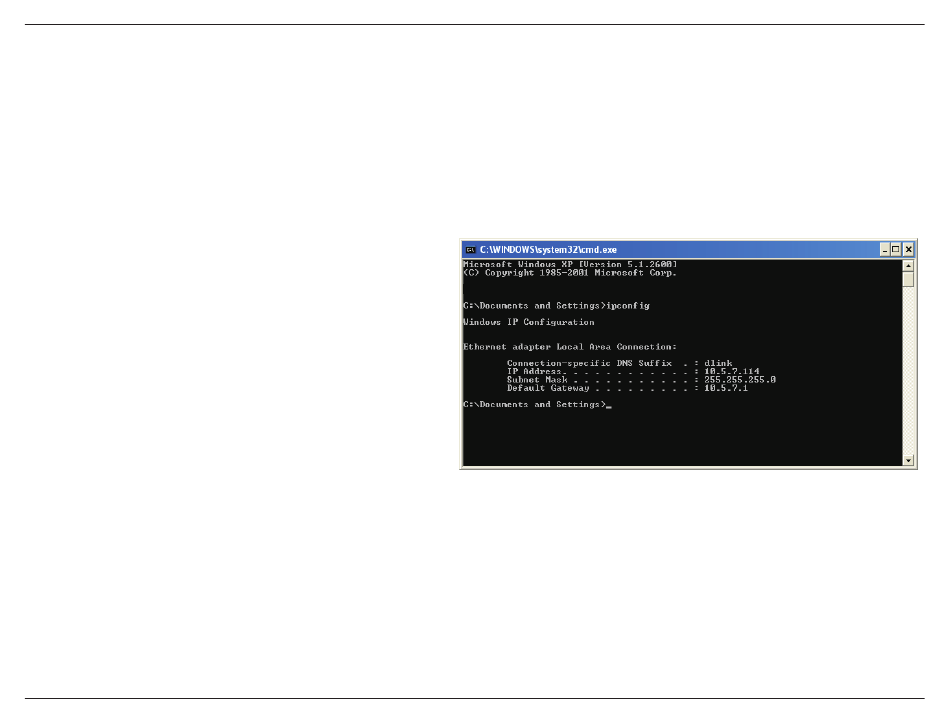Click the last prompt with the blinking cursor
Image resolution: width=950 pixels, height=725 pixels.
537,405
